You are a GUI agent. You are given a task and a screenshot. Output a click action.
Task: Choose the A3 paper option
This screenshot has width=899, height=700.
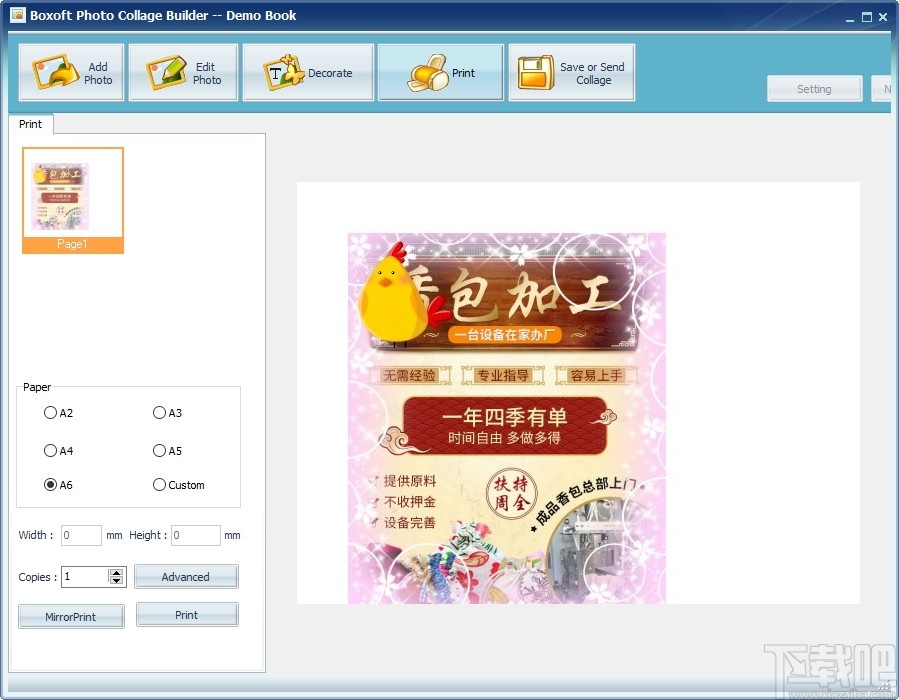[x=159, y=413]
